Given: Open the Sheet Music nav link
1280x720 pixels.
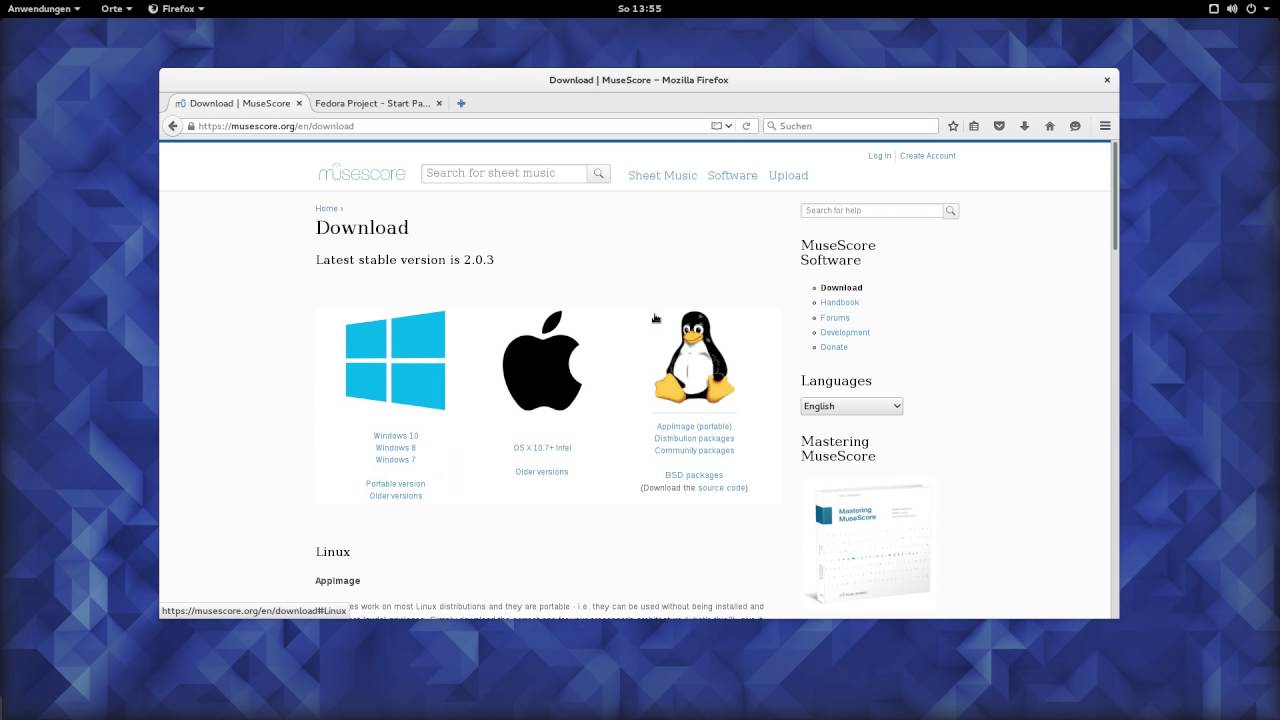Looking at the screenshot, I should click(662, 175).
